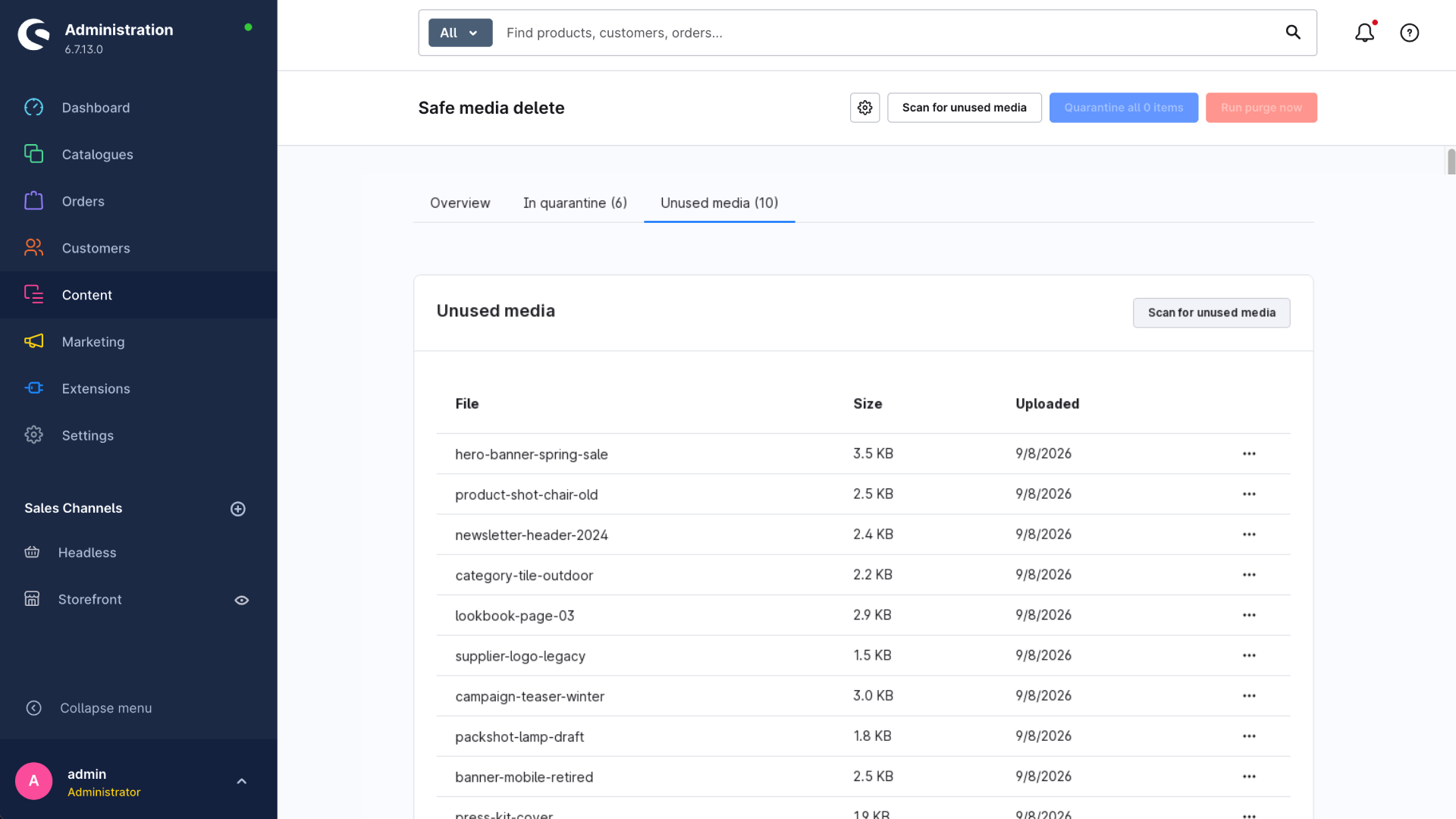The width and height of the screenshot is (1456, 819).
Task: Open the Dashboard icon in sidebar
Action: (34, 108)
